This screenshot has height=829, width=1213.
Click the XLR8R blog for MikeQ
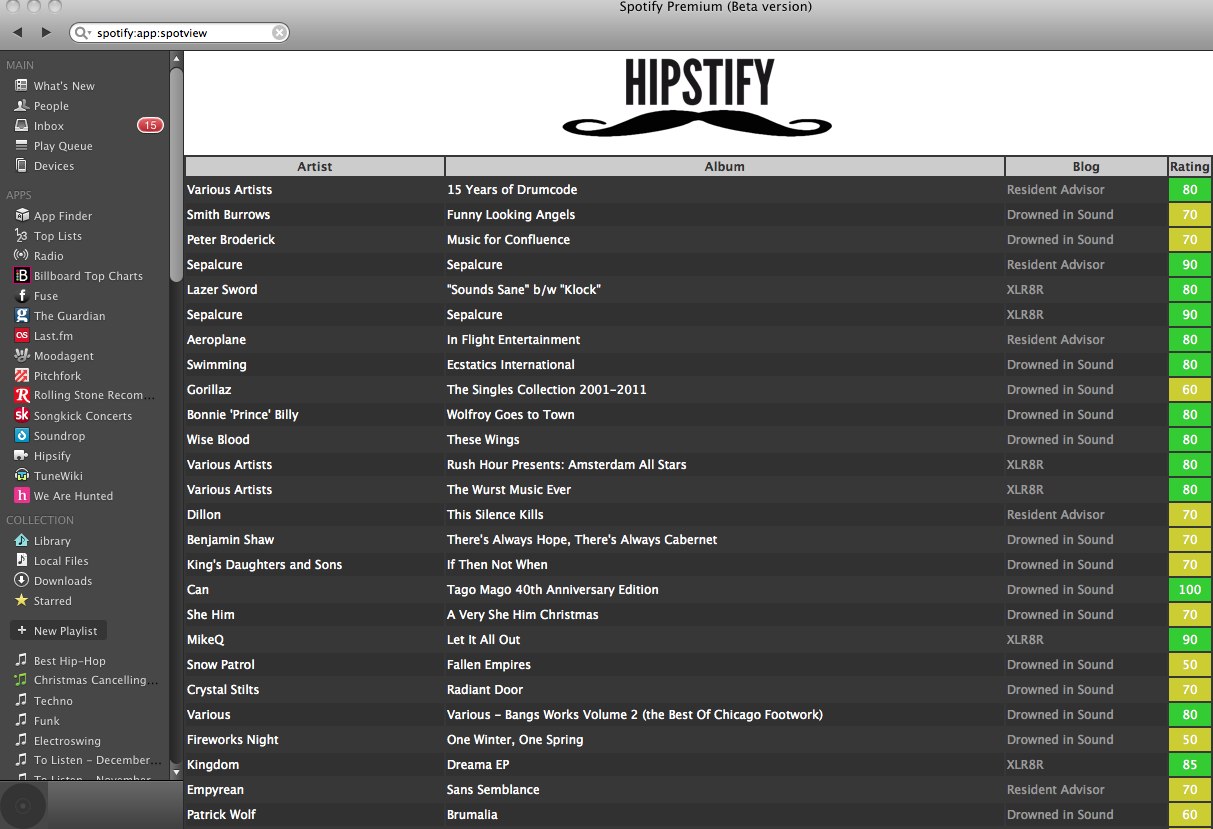(x=1026, y=640)
